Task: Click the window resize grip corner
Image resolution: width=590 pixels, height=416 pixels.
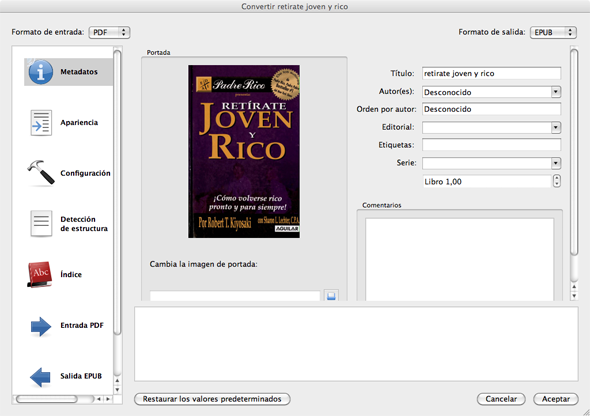Action: click(x=586, y=412)
